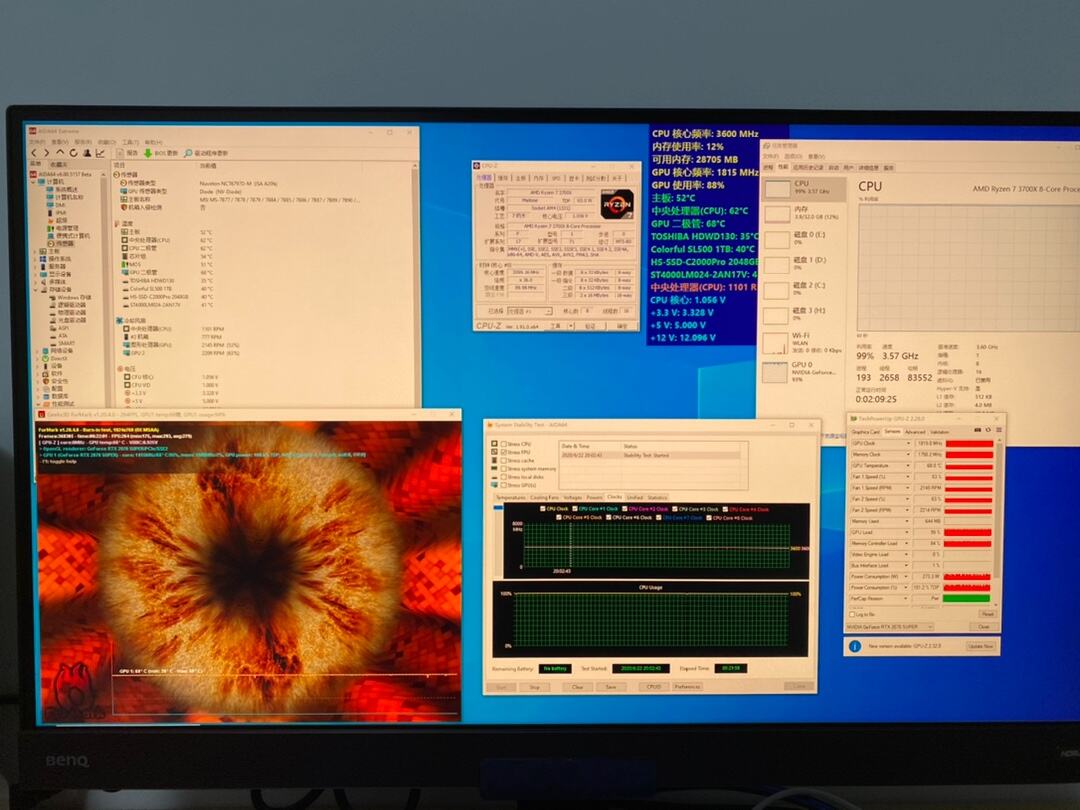This screenshot has width=1080, height=810.
Task: Open the Graphics Card tab in GPU-Z
Action: (x=865, y=432)
